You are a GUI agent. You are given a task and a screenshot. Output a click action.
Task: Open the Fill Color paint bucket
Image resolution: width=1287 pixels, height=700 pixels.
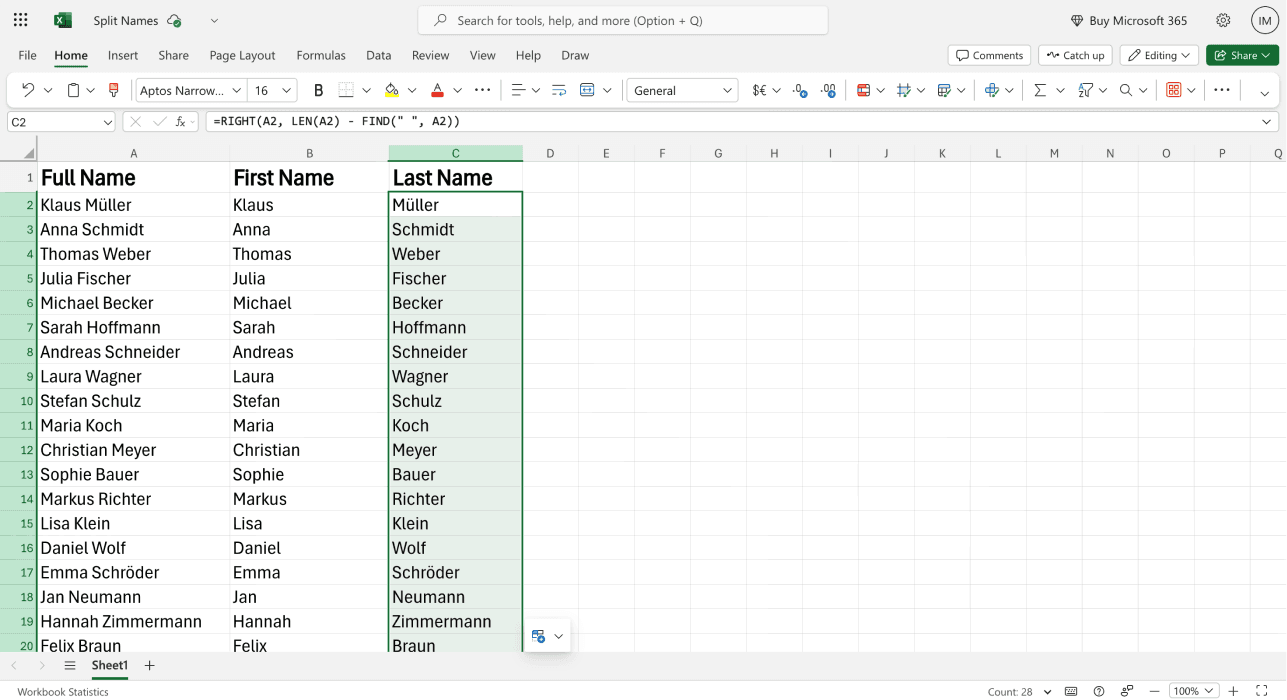[392, 90]
